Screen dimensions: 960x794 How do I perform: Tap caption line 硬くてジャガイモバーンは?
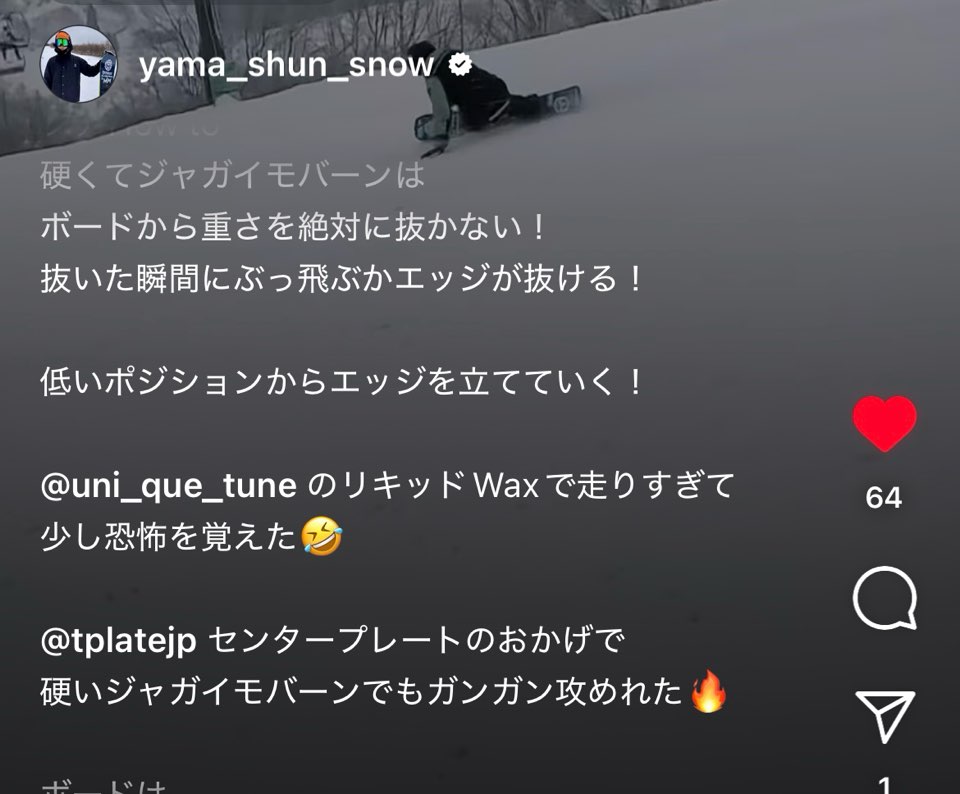[233, 176]
